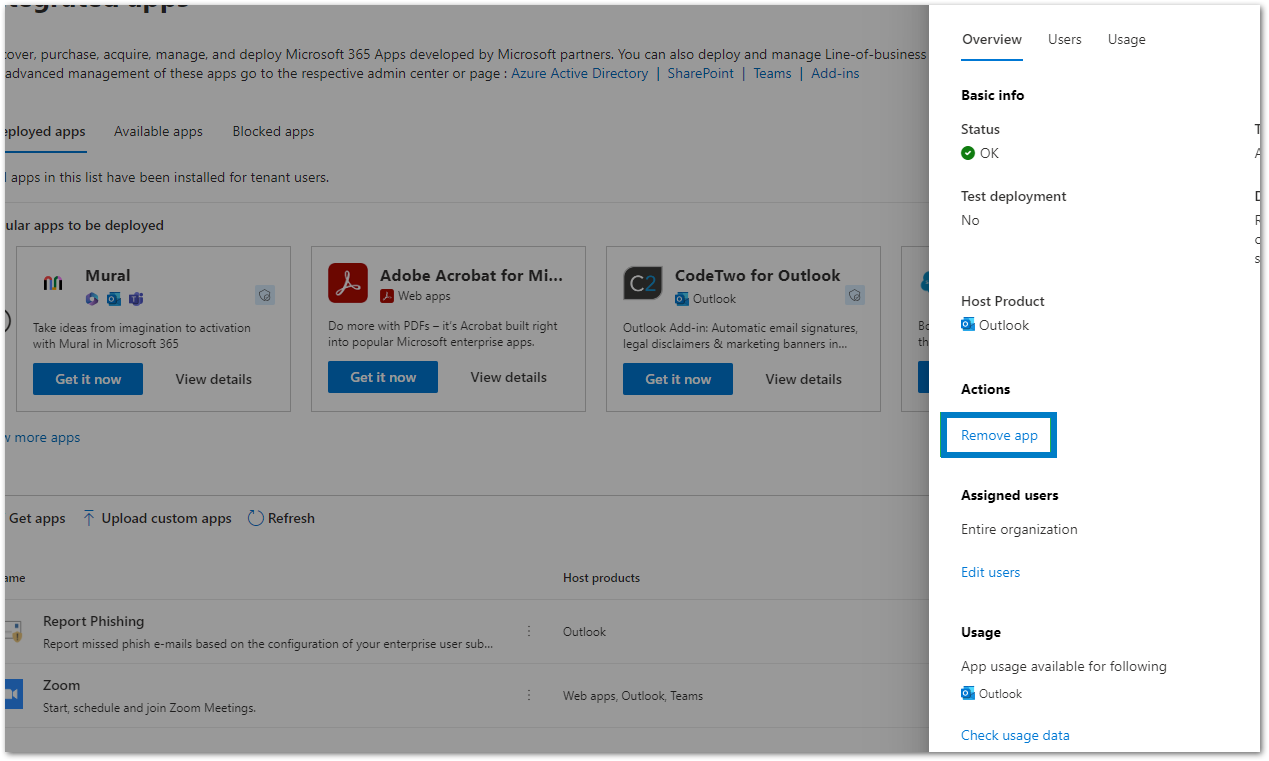Click the Report Phishing app icon

point(13,631)
